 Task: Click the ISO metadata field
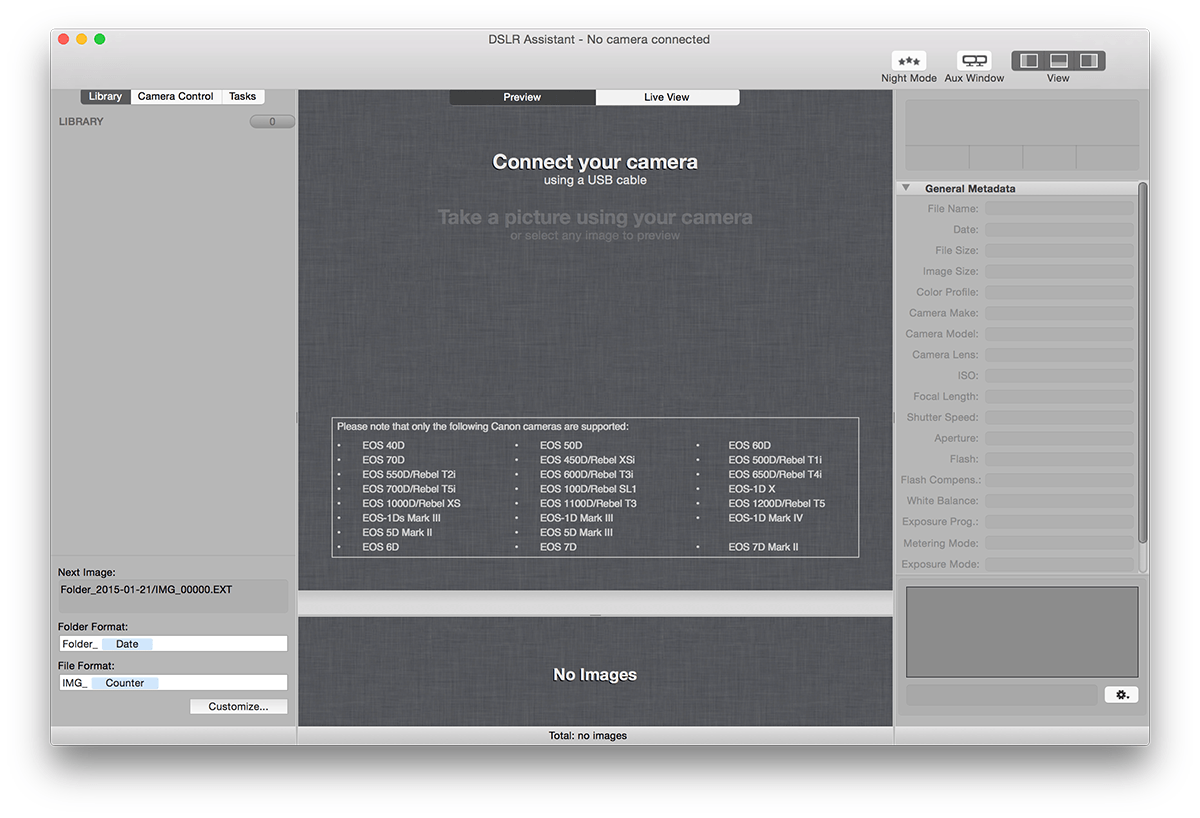coord(1060,376)
